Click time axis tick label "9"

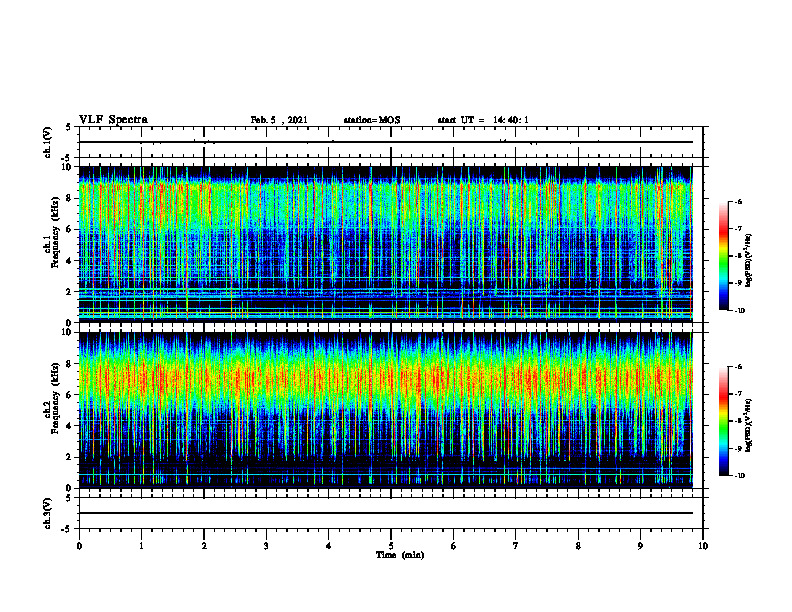640,546
